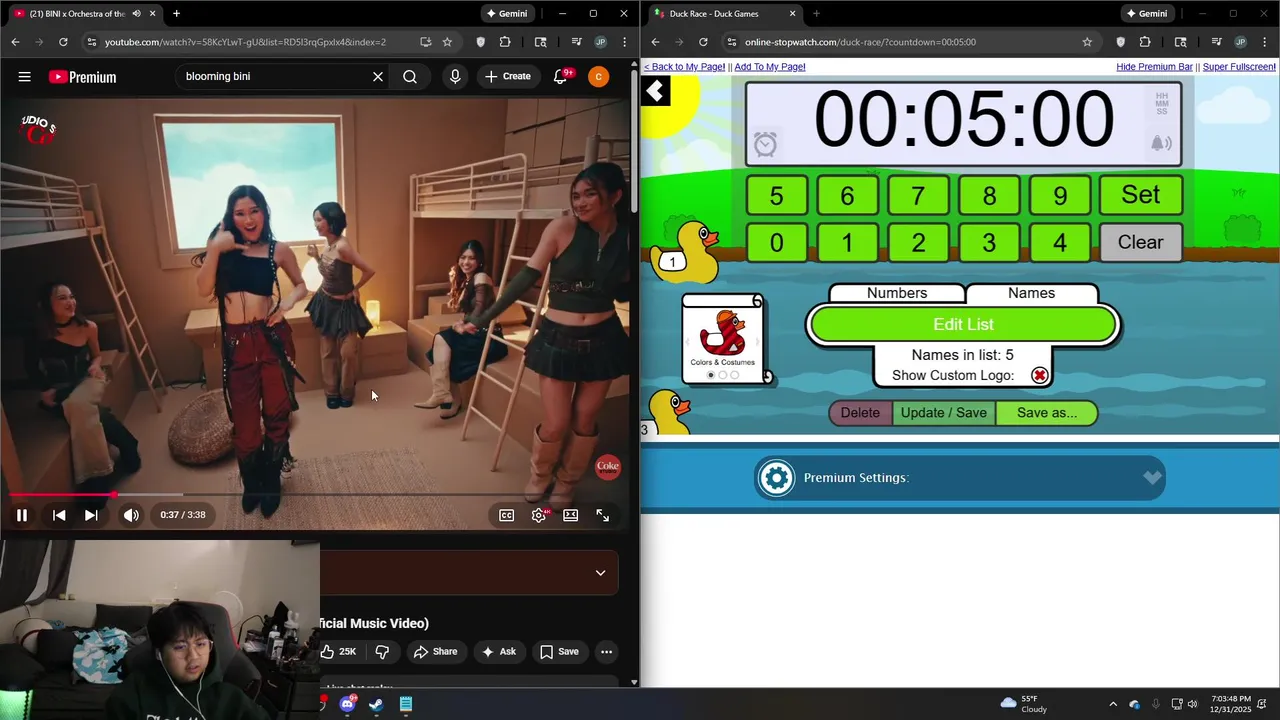Mute the YouTube video volume
The height and width of the screenshot is (720, 1280).
click(x=131, y=515)
